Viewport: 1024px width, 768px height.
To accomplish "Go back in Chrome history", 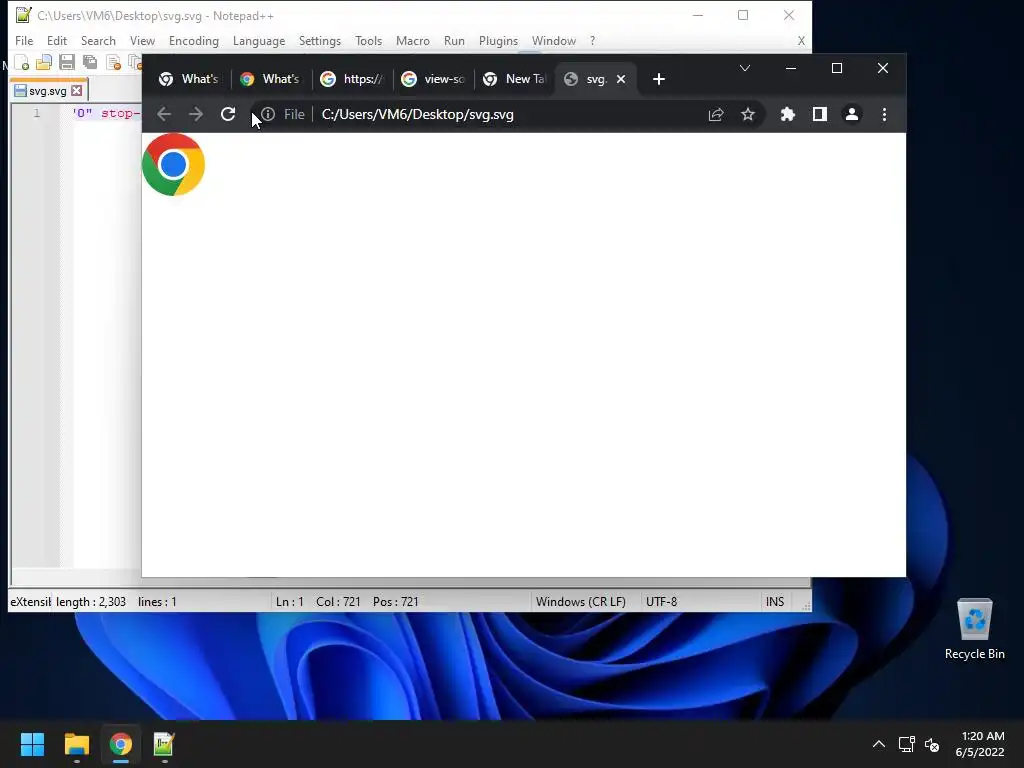I will (x=164, y=114).
